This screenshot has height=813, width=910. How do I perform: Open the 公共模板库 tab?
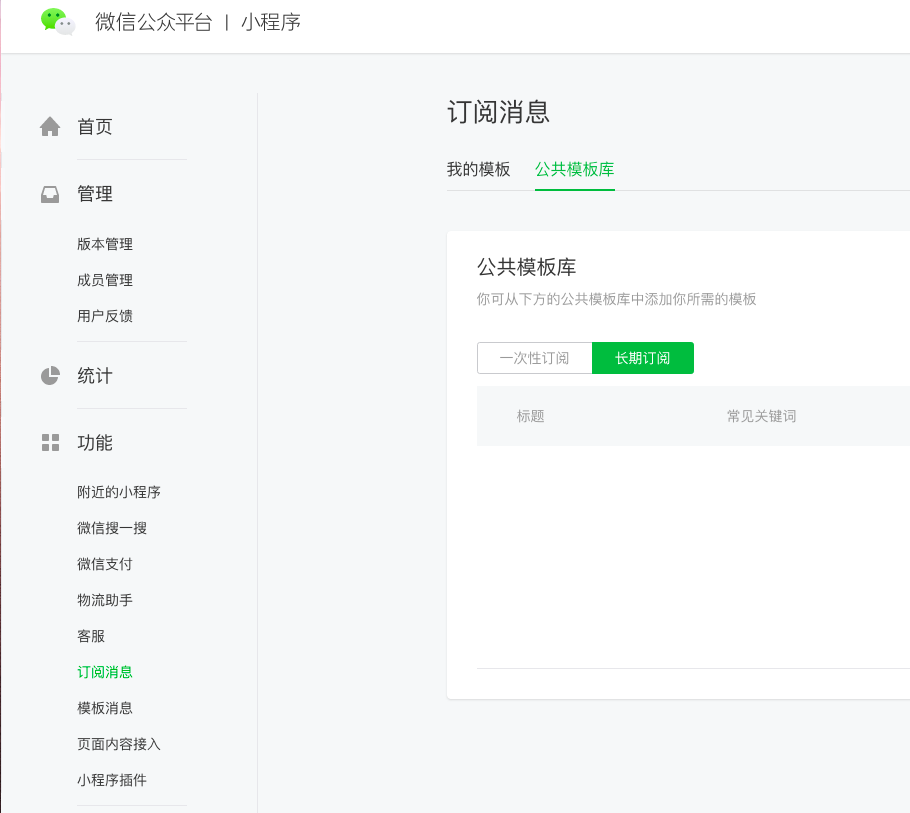(575, 170)
